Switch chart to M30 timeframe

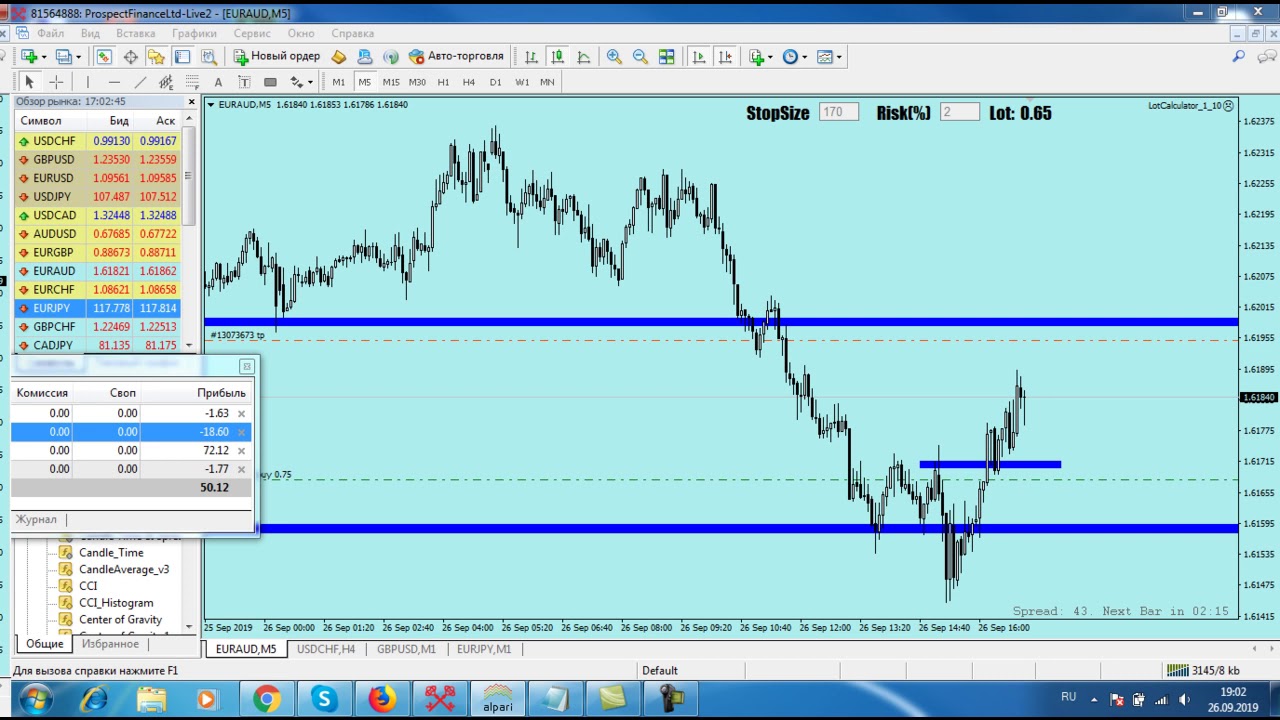pyautogui.click(x=417, y=82)
